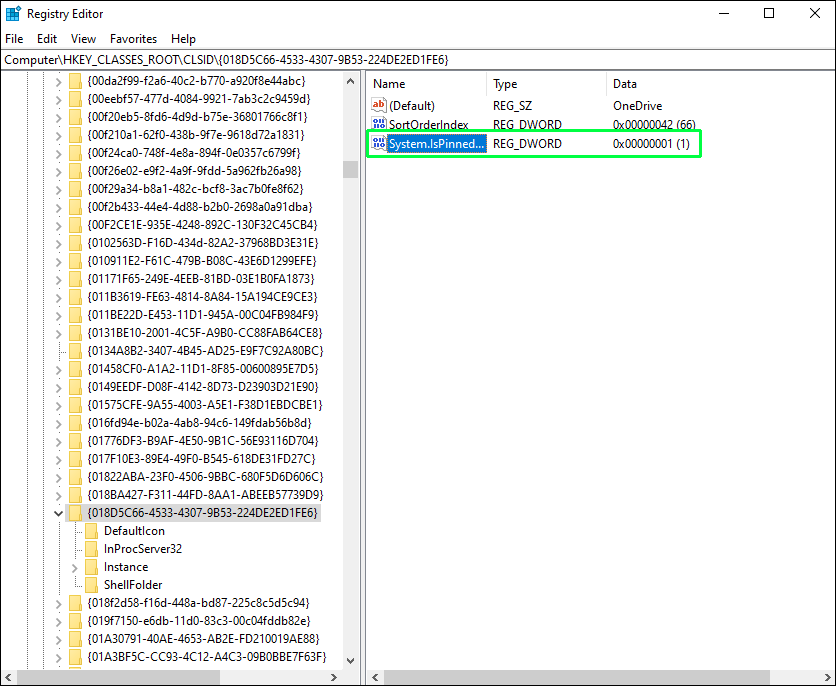Image resolution: width=836 pixels, height=686 pixels.
Task: Expand the {01A30791-40AE-4653-AB2E-FD210019AE88} key
Action: (59, 639)
